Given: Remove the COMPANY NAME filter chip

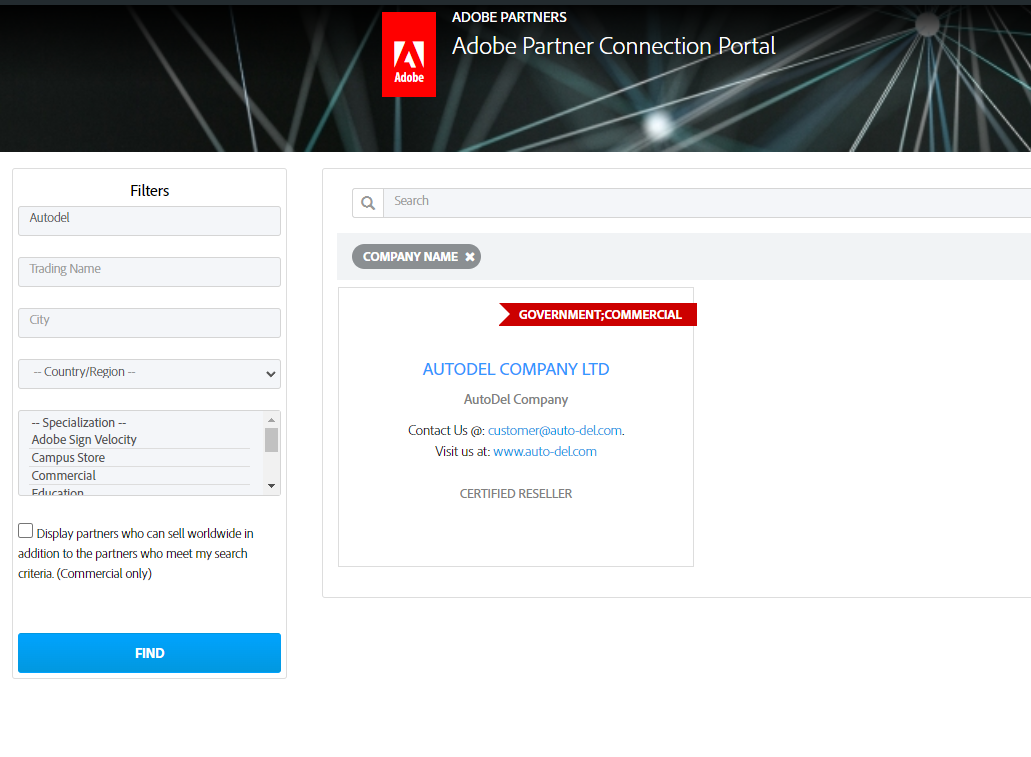Looking at the screenshot, I should pos(470,256).
